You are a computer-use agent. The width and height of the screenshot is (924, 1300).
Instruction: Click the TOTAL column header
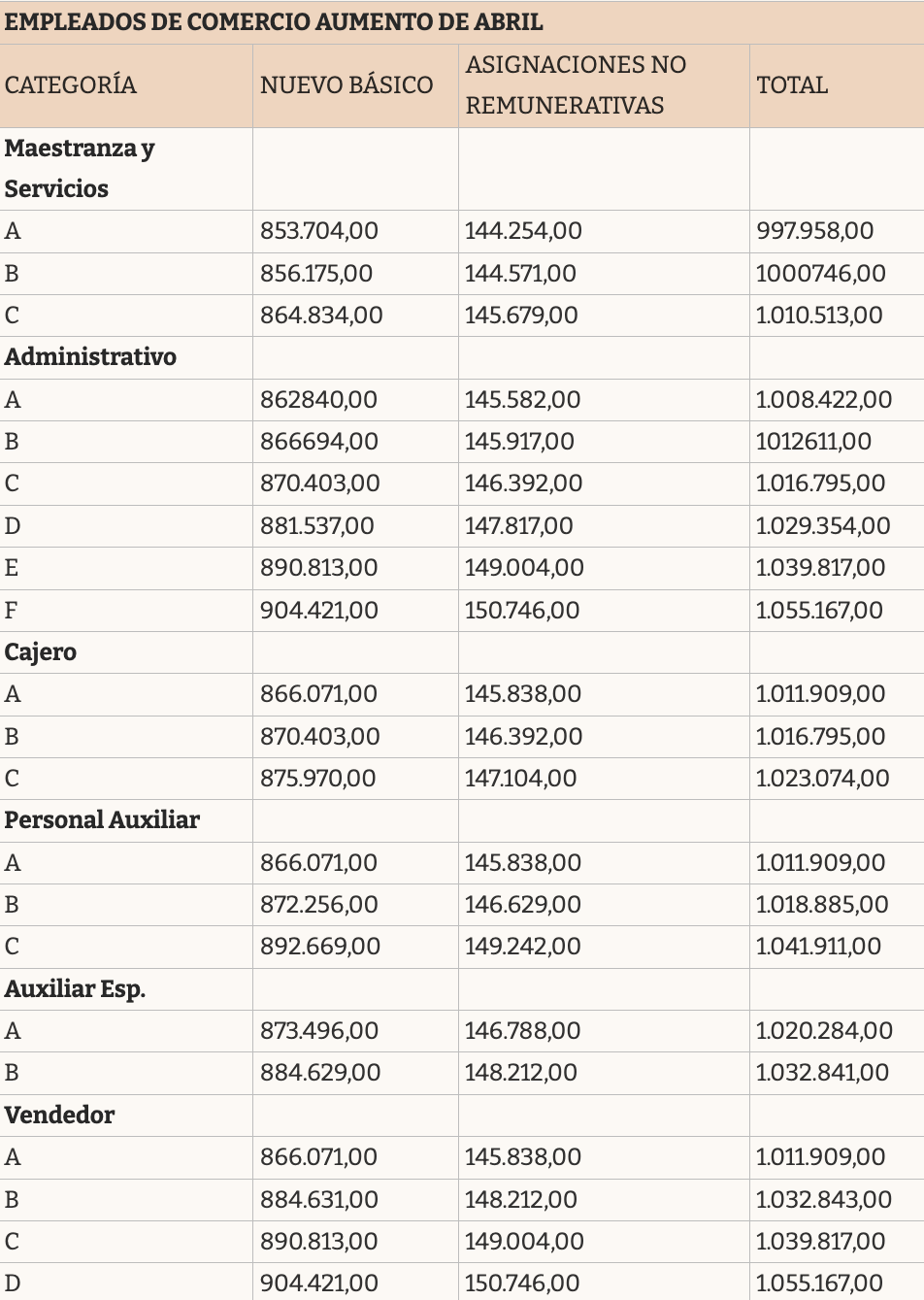pyautogui.click(x=792, y=85)
